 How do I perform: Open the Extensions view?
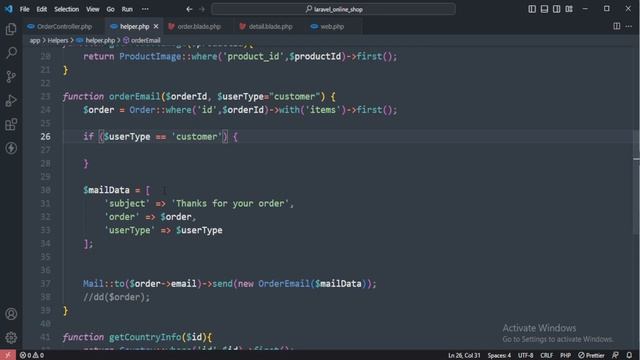click(11, 124)
